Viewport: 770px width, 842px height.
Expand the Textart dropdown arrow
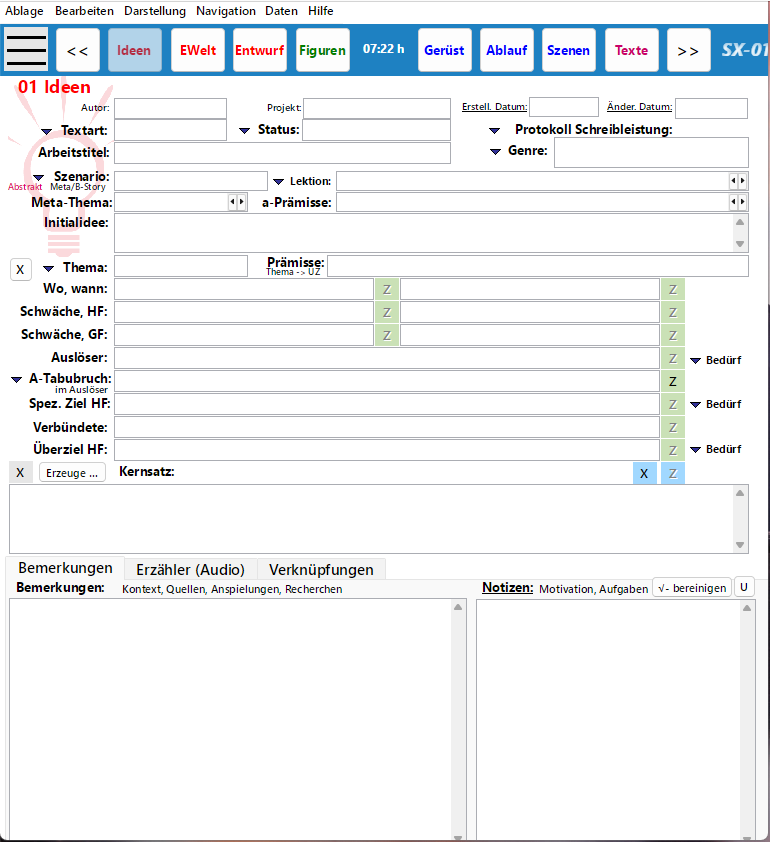click(47, 131)
